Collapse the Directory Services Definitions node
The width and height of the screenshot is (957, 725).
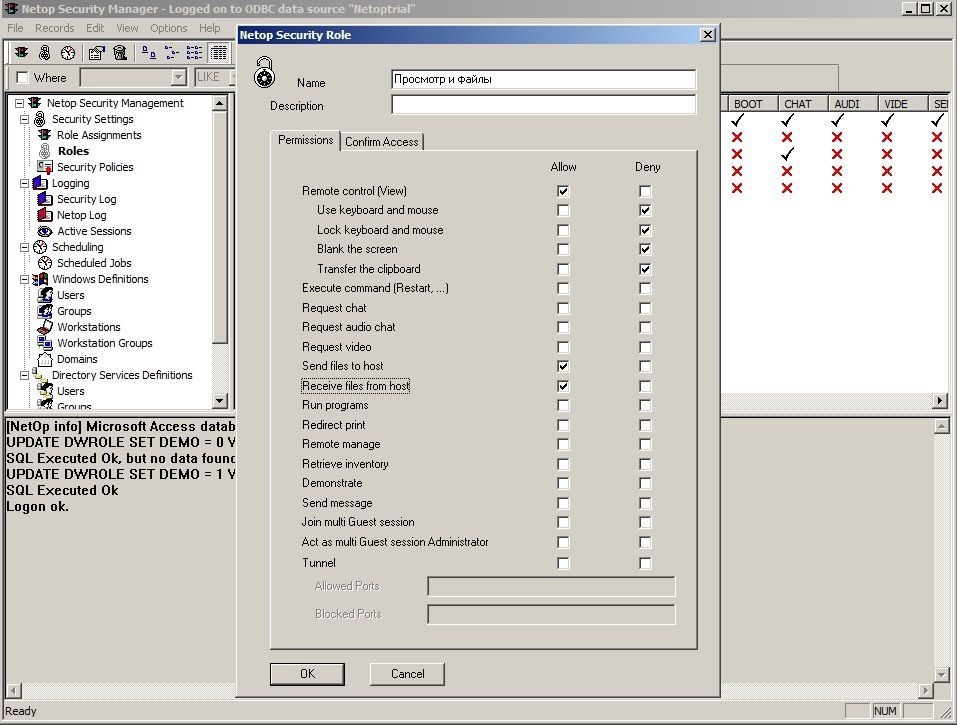[24, 375]
